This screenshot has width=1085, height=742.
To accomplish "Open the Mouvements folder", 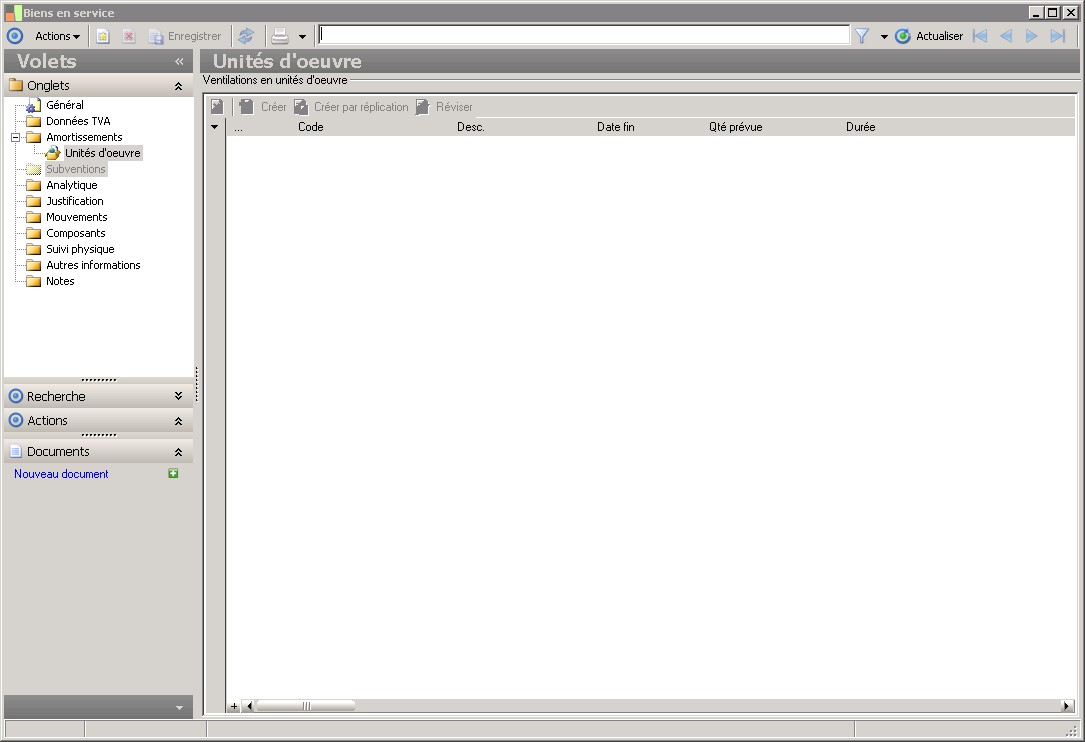I will click(76, 217).
